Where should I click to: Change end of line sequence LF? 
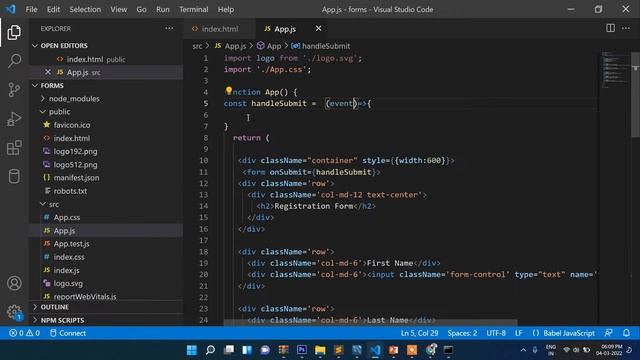(518, 333)
